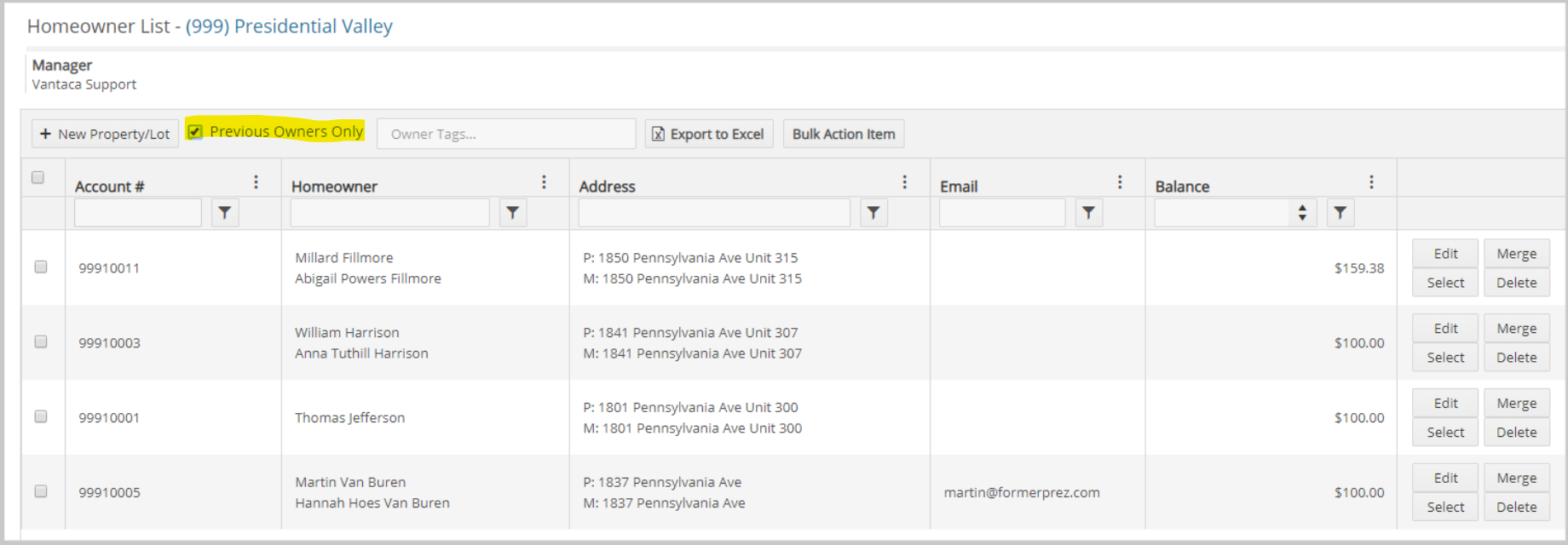This screenshot has width=1568, height=545.
Task: Sort by the Homeowner column header
Action: (x=334, y=186)
